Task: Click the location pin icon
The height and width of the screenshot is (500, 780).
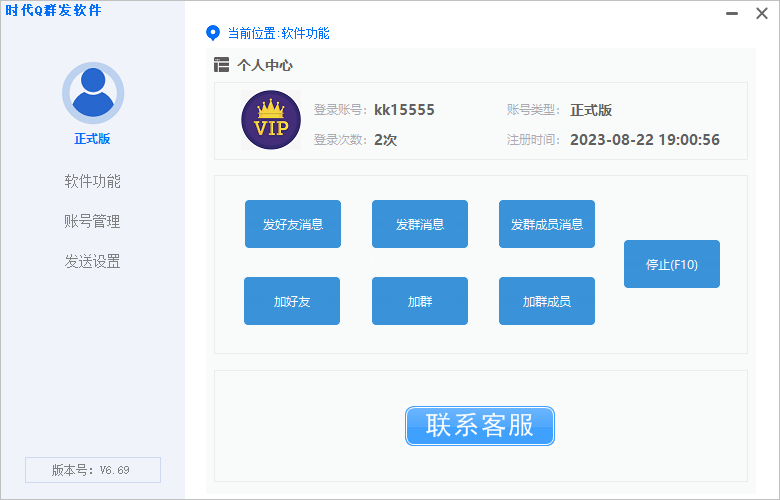Action: [212, 33]
